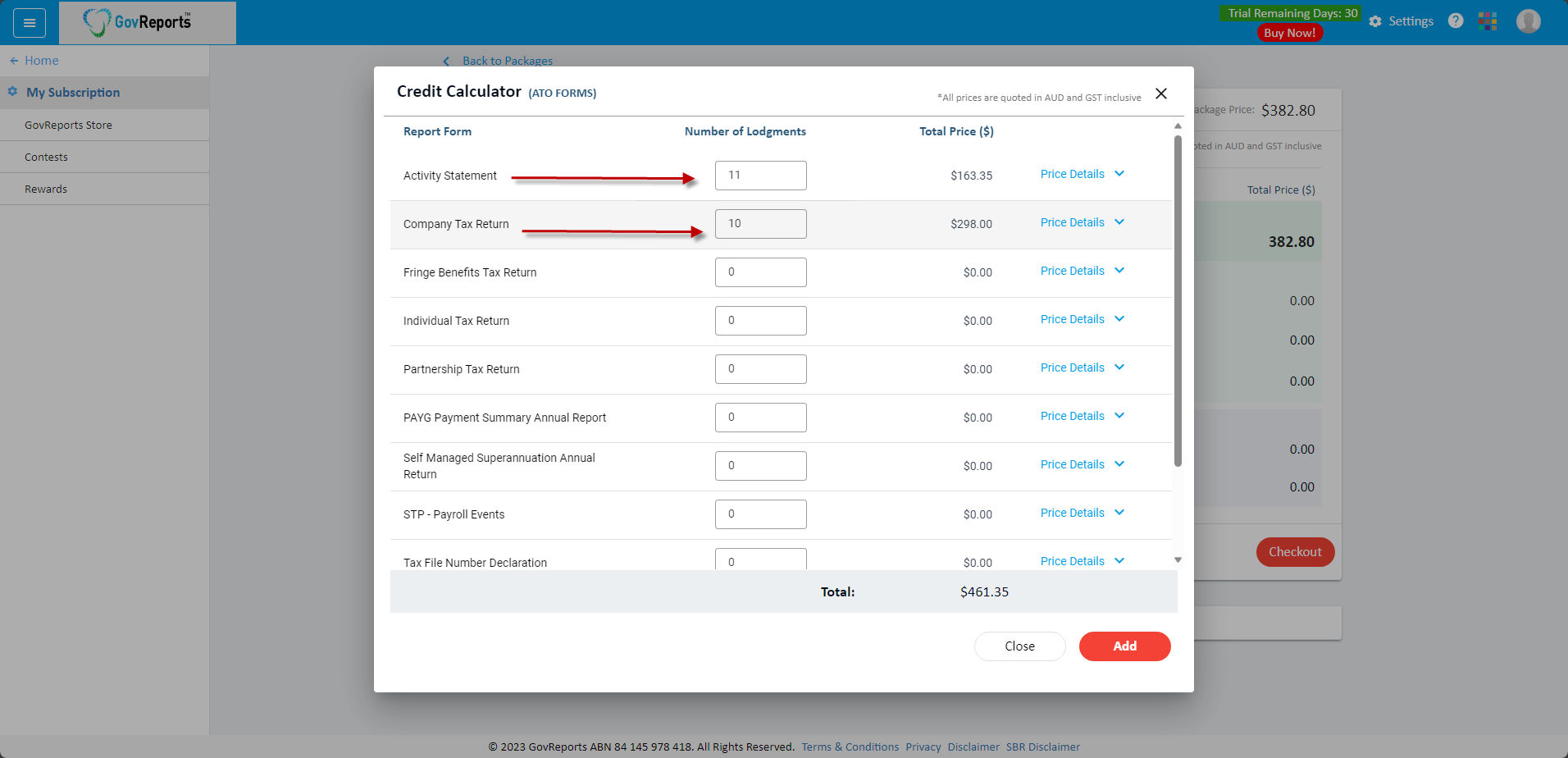
Task: Go to Rewards in sidebar
Action: point(46,189)
